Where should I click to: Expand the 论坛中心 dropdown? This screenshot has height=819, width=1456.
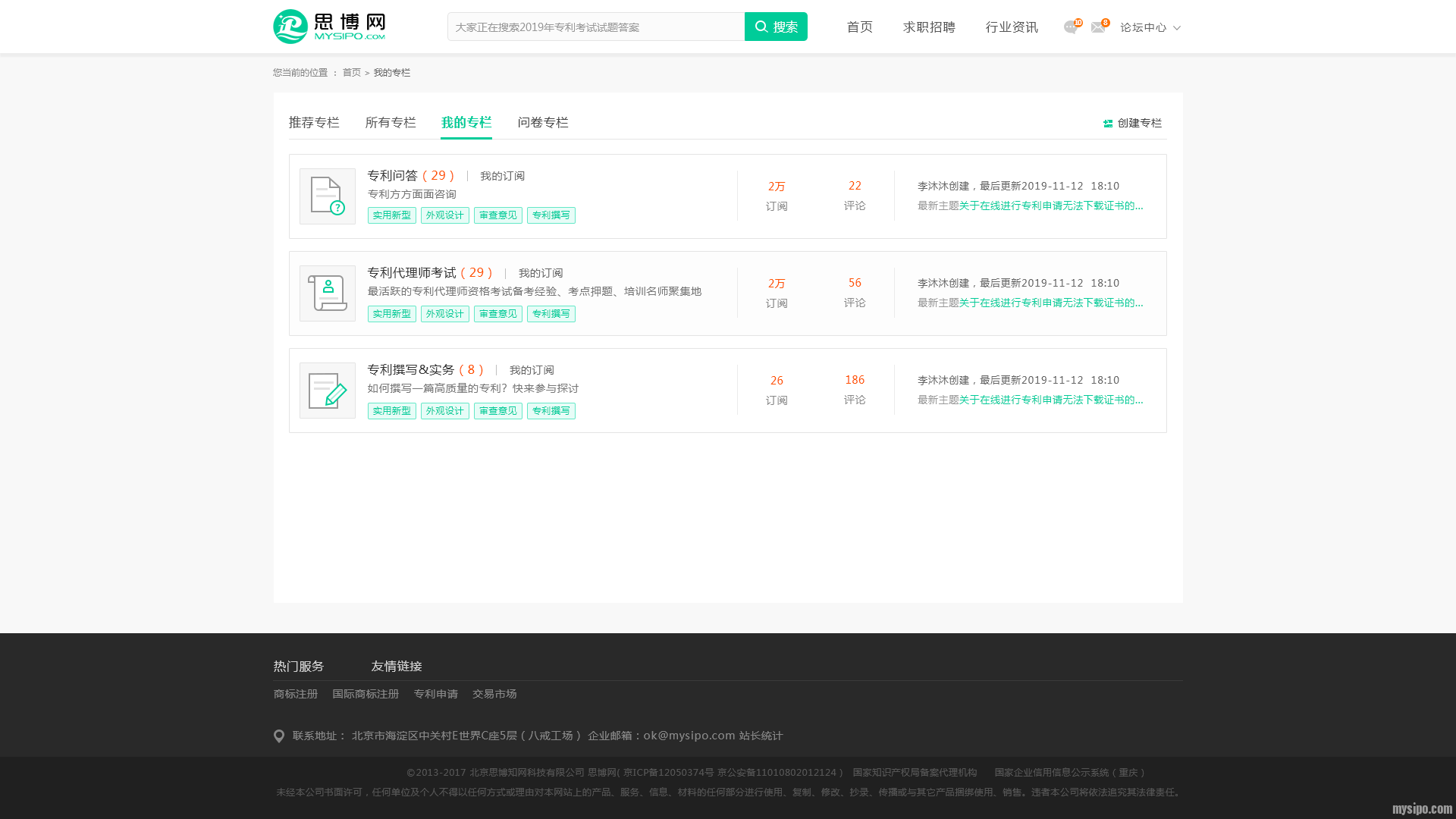[1150, 27]
